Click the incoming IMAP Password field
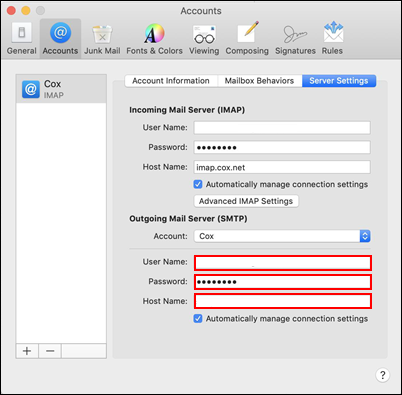Image resolution: width=402 pixels, height=395 pixels. point(282,147)
